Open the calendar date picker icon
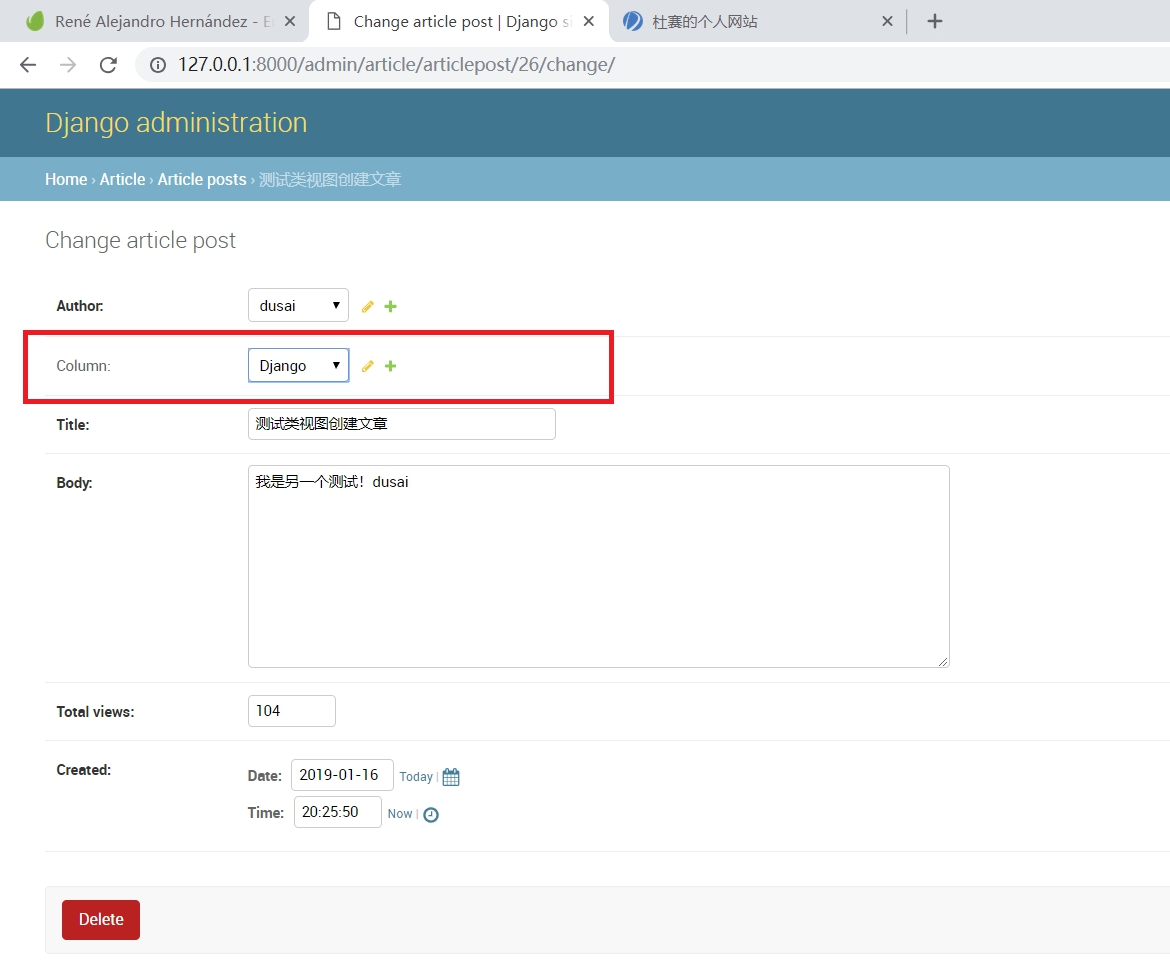 pyautogui.click(x=451, y=777)
